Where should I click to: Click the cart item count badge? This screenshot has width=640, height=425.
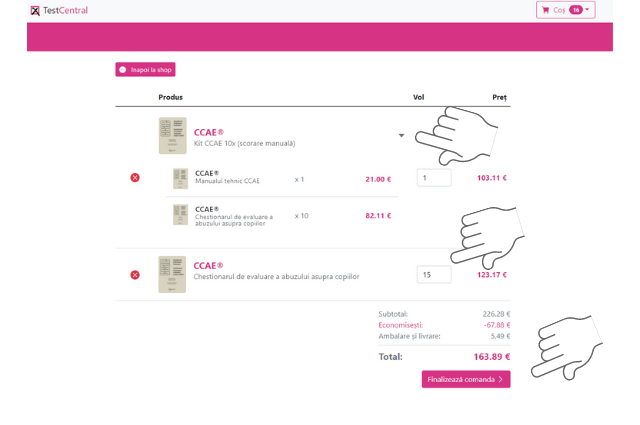pyautogui.click(x=576, y=10)
